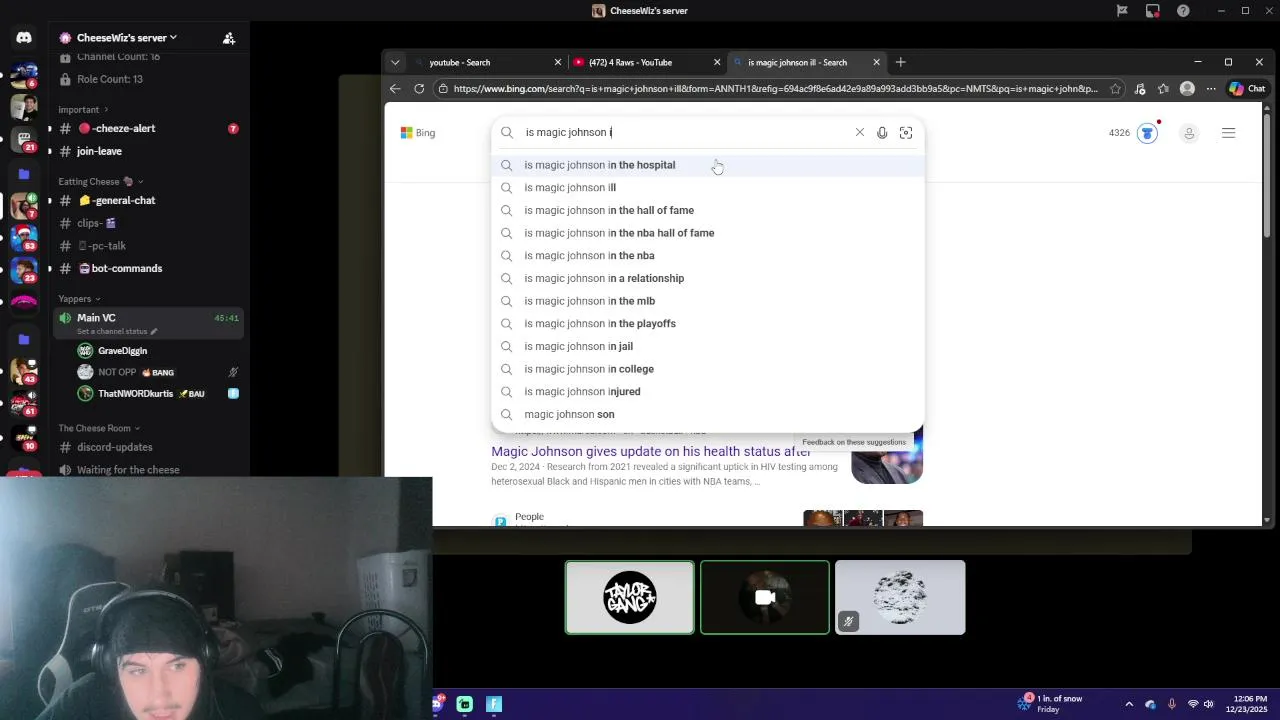
Task: Open the Fortnite taskbar icon
Action: click(493, 704)
